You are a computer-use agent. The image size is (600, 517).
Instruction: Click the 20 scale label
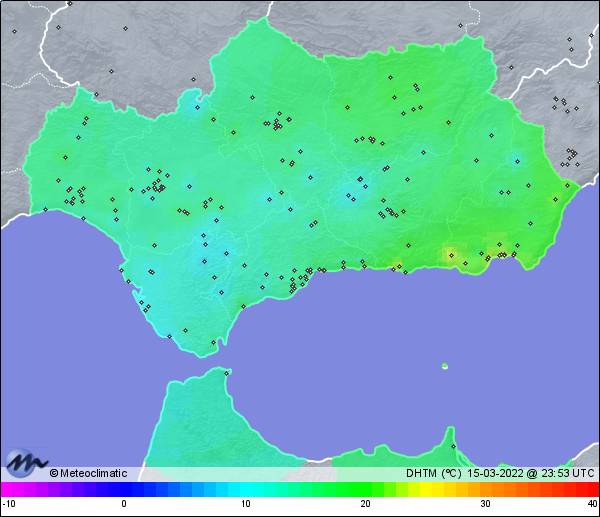tap(365, 504)
